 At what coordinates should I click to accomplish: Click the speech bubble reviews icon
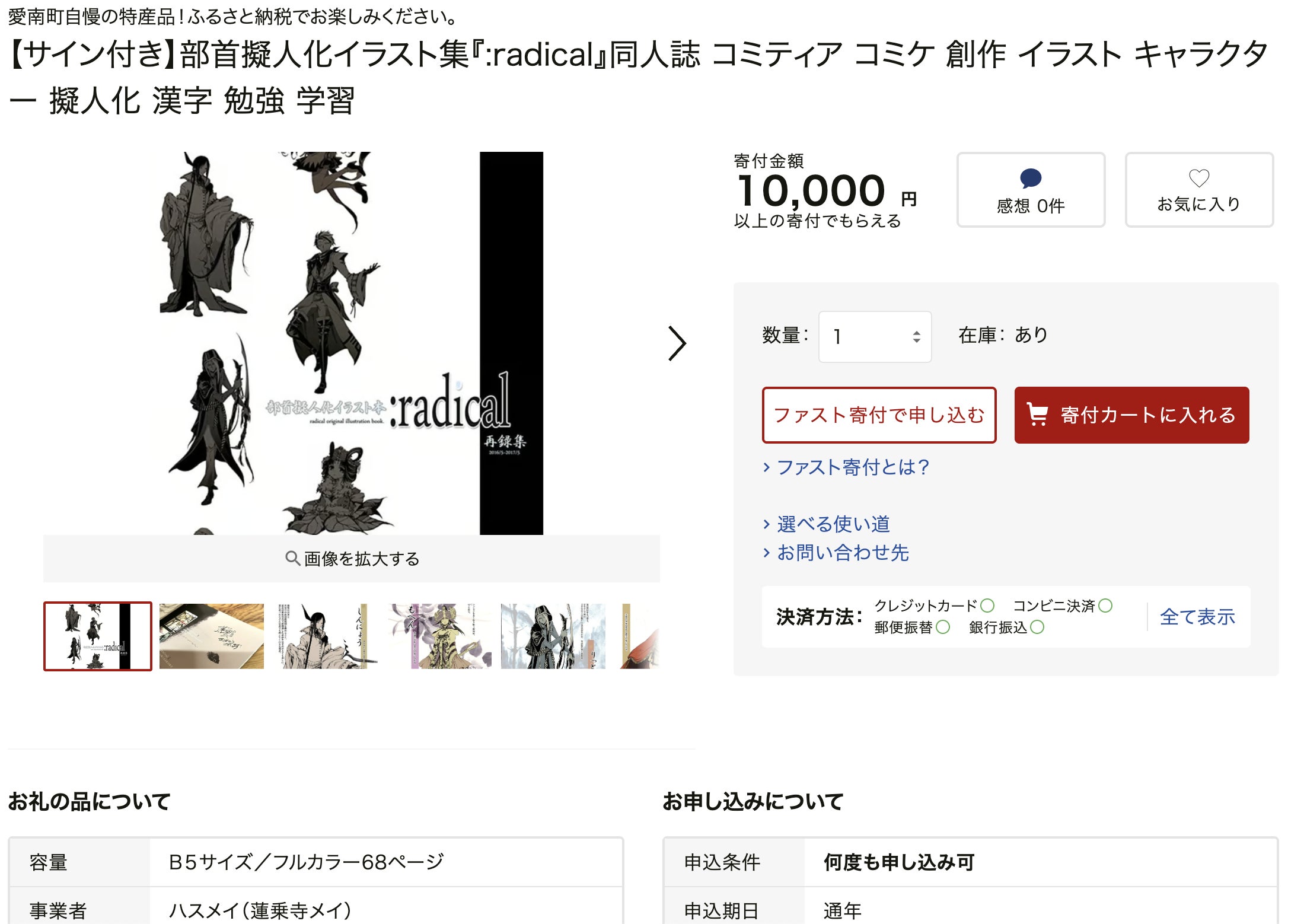pos(1031,178)
